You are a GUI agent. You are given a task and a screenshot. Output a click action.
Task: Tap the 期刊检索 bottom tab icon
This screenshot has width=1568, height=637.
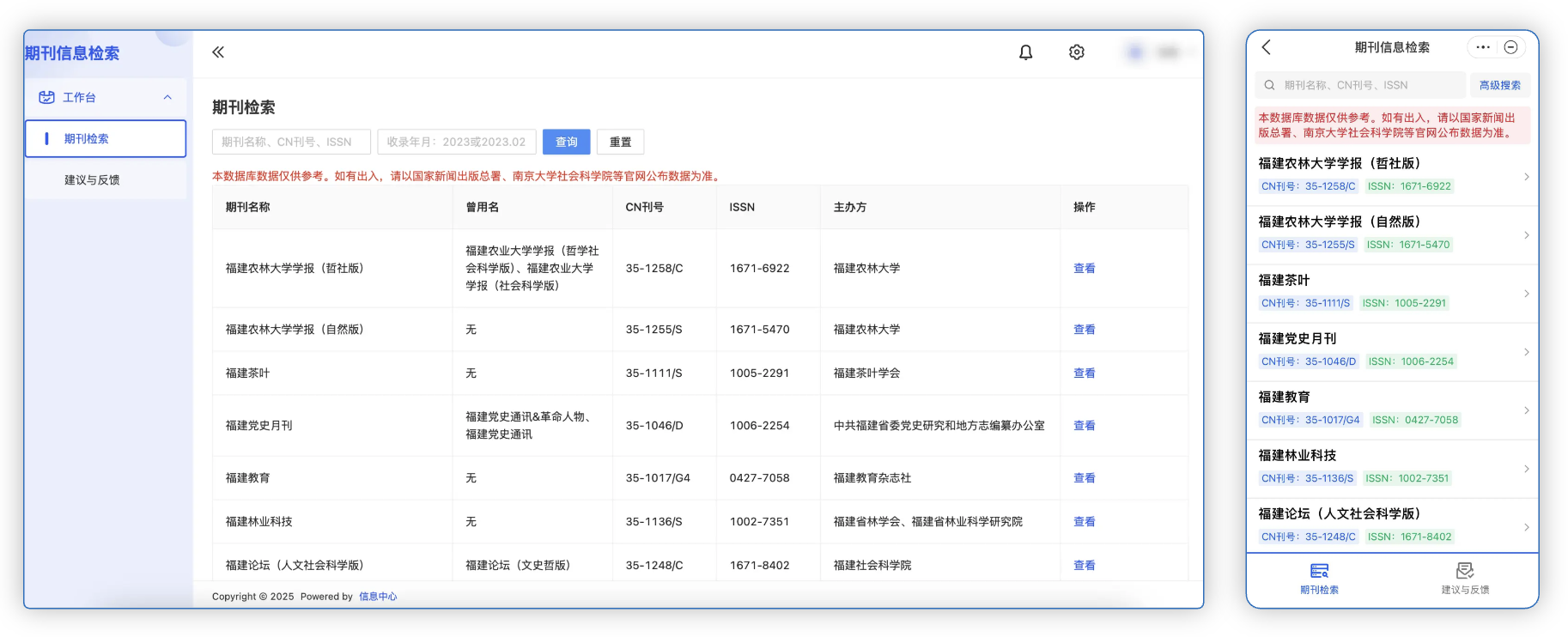(x=1319, y=572)
